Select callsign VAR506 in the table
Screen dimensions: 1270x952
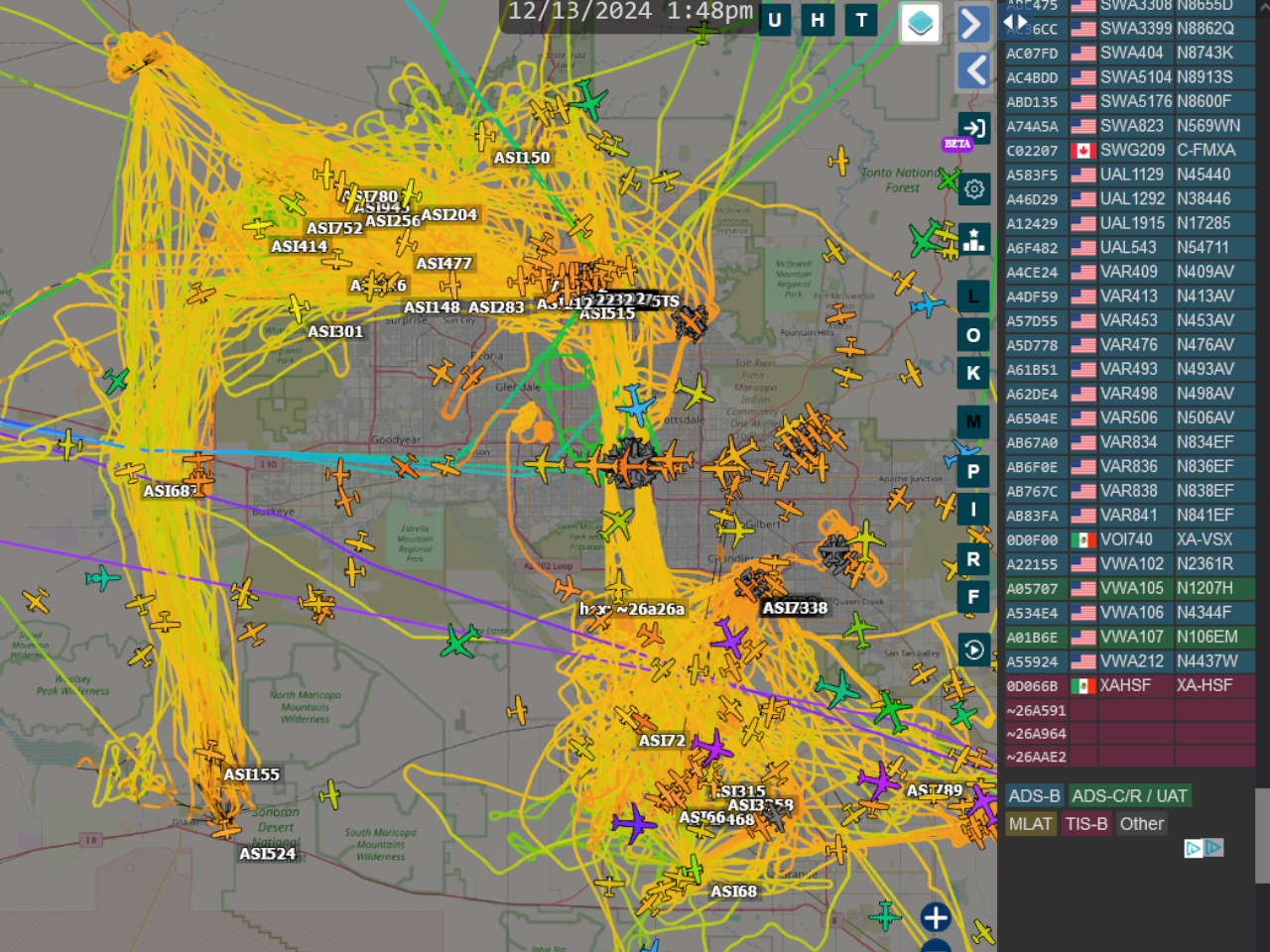(x=1129, y=417)
